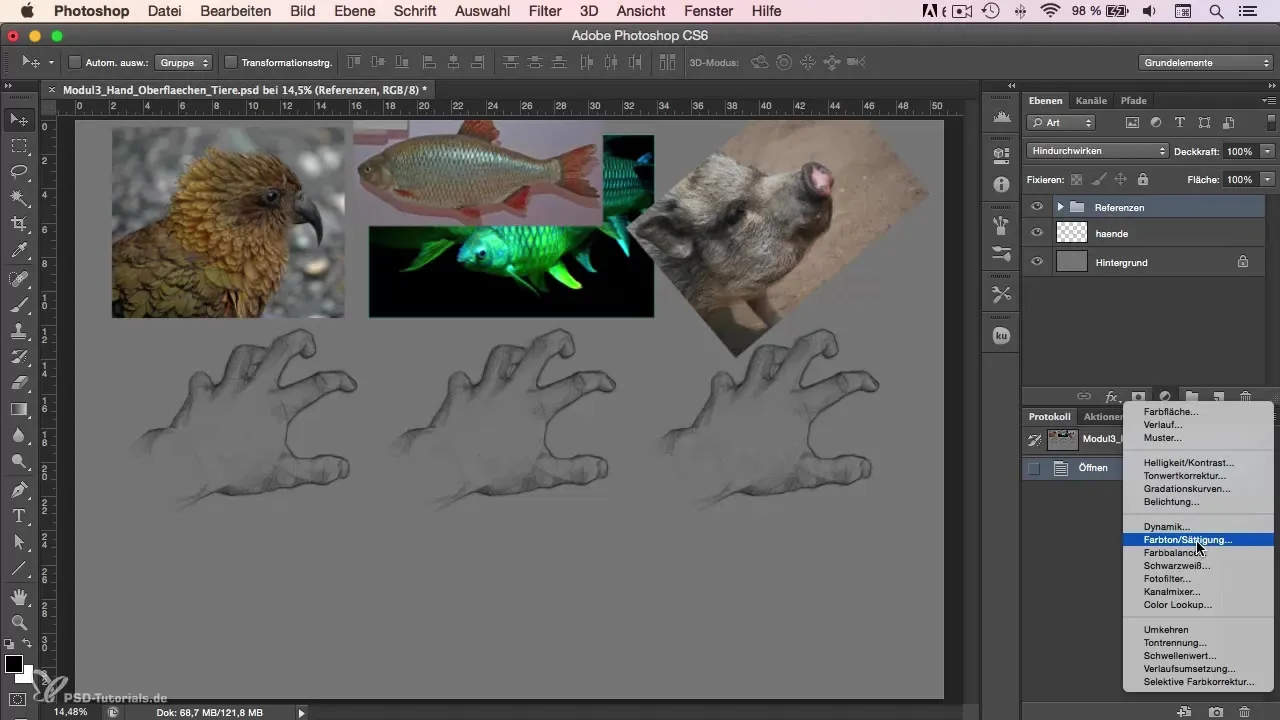This screenshot has width=1280, height=720.
Task: Open the Fläche fill dropdown arrow
Action: [x=1267, y=179]
